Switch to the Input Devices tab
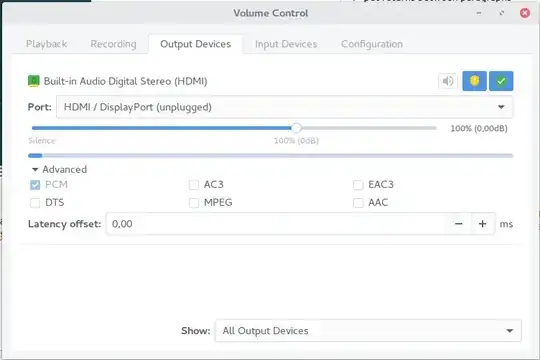540x360 pixels. click(286, 44)
